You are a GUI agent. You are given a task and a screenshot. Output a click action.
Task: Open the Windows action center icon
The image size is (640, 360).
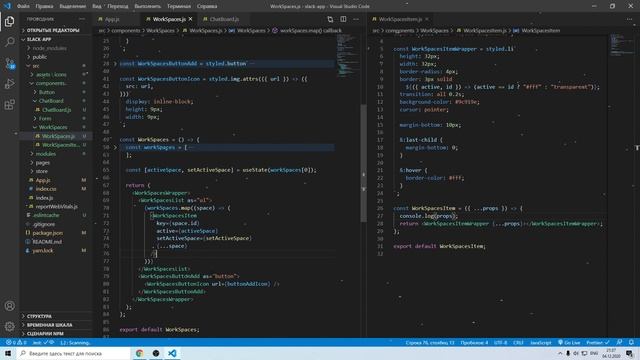pos(630,353)
